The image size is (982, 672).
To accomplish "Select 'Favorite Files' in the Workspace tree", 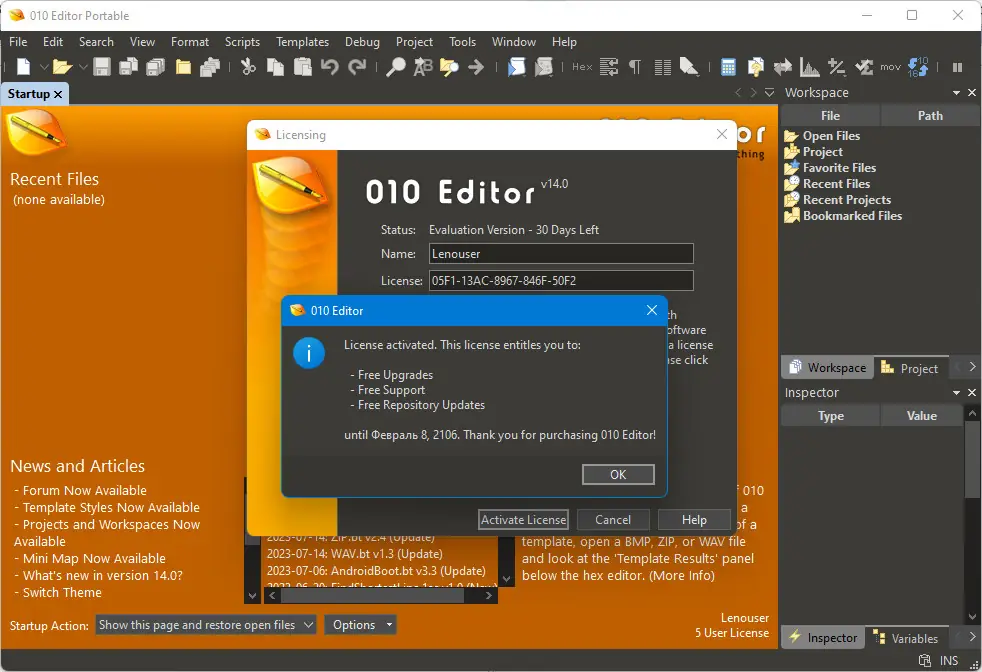I will [x=839, y=168].
